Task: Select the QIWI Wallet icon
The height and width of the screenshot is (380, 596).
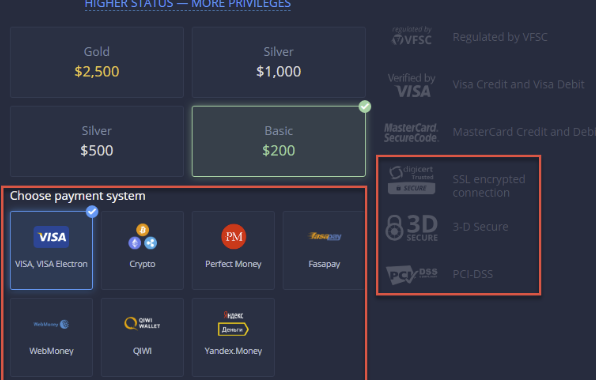Action: (x=142, y=323)
